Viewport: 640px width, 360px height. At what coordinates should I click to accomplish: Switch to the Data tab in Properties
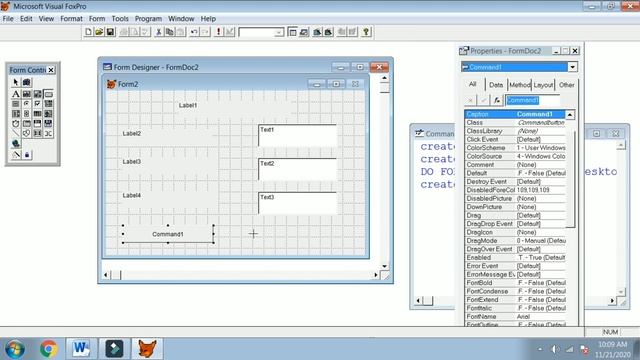point(496,85)
